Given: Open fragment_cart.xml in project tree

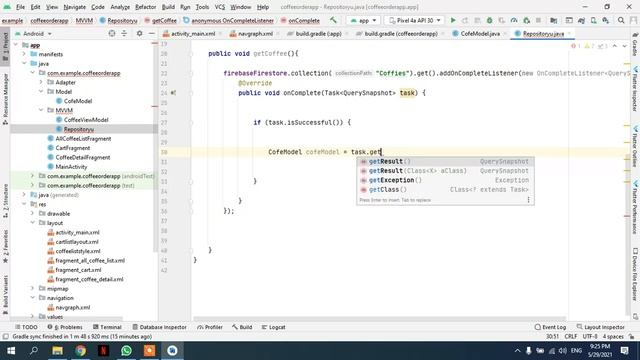Looking at the screenshot, I should tap(78, 270).
